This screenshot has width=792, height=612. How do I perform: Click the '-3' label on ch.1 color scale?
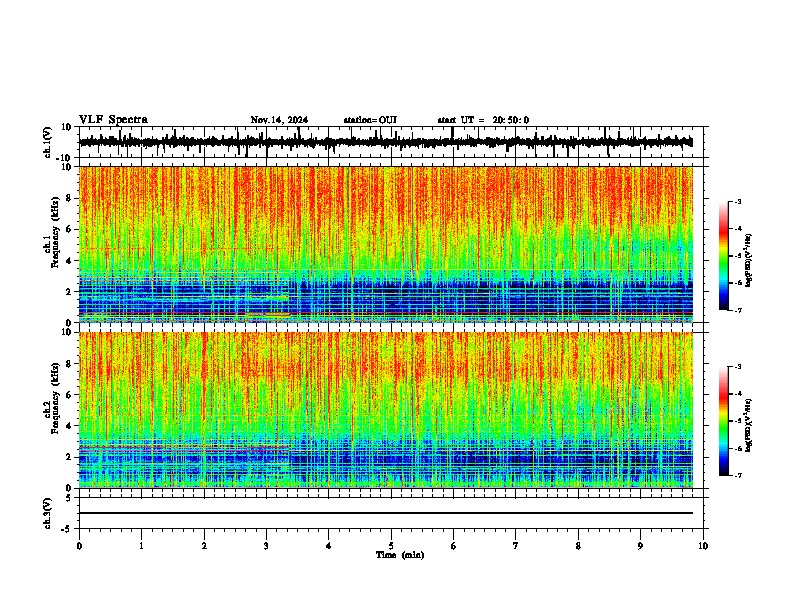737,201
